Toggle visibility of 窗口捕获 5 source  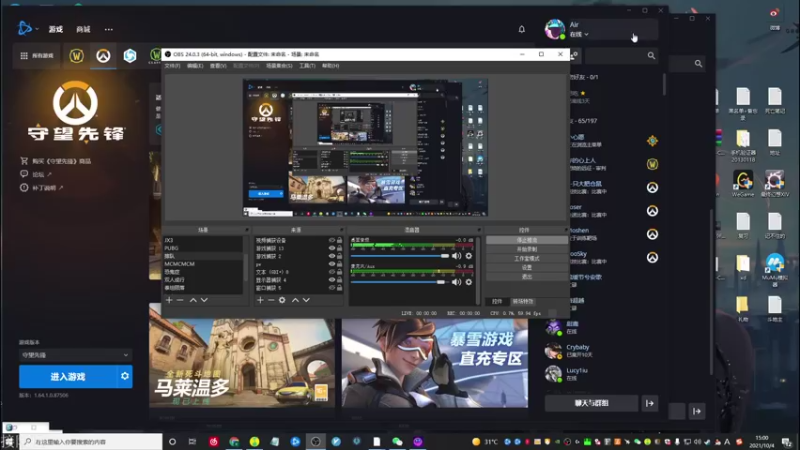click(x=331, y=288)
